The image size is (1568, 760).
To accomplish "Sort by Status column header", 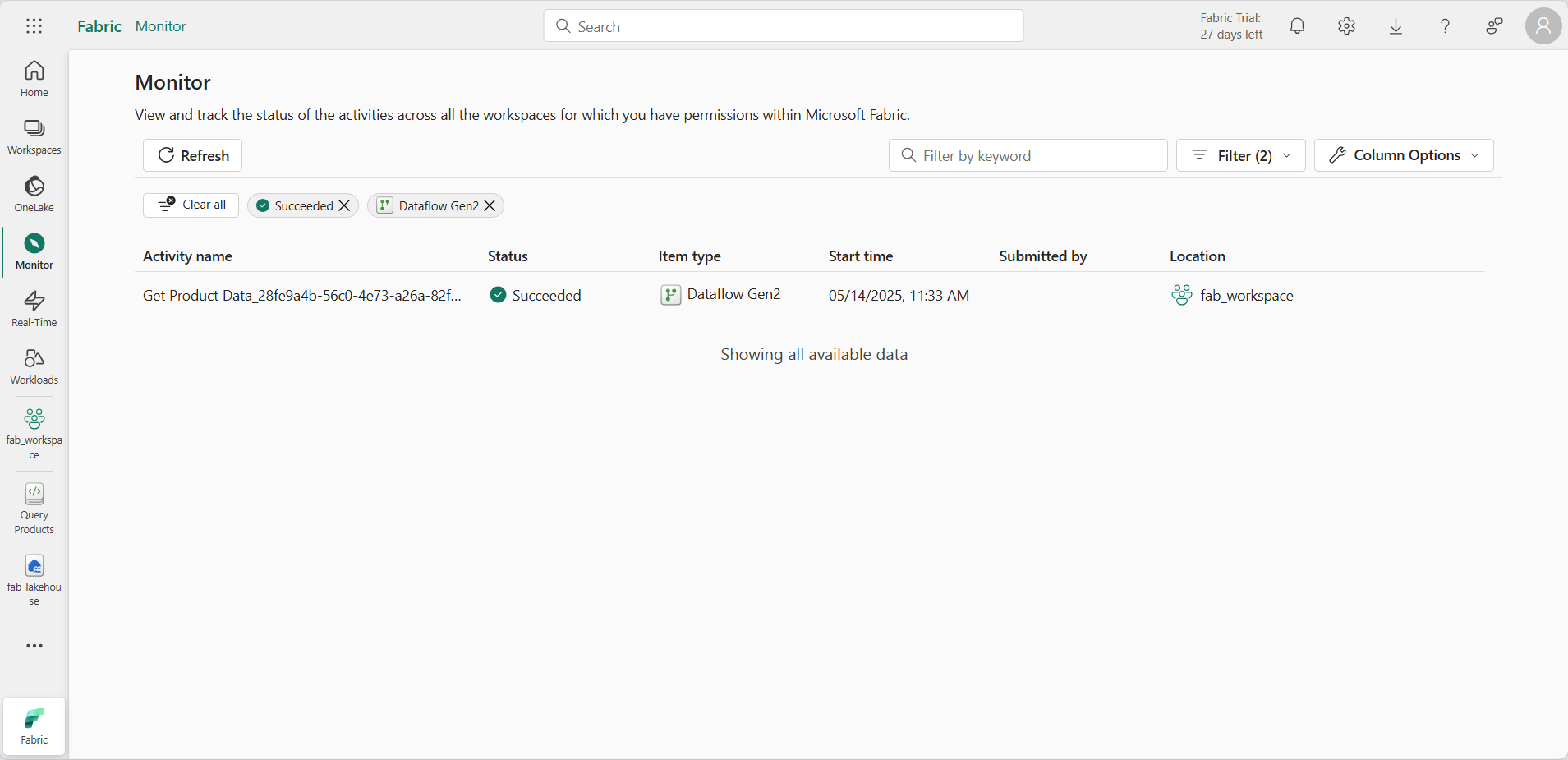I will [508, 256].
